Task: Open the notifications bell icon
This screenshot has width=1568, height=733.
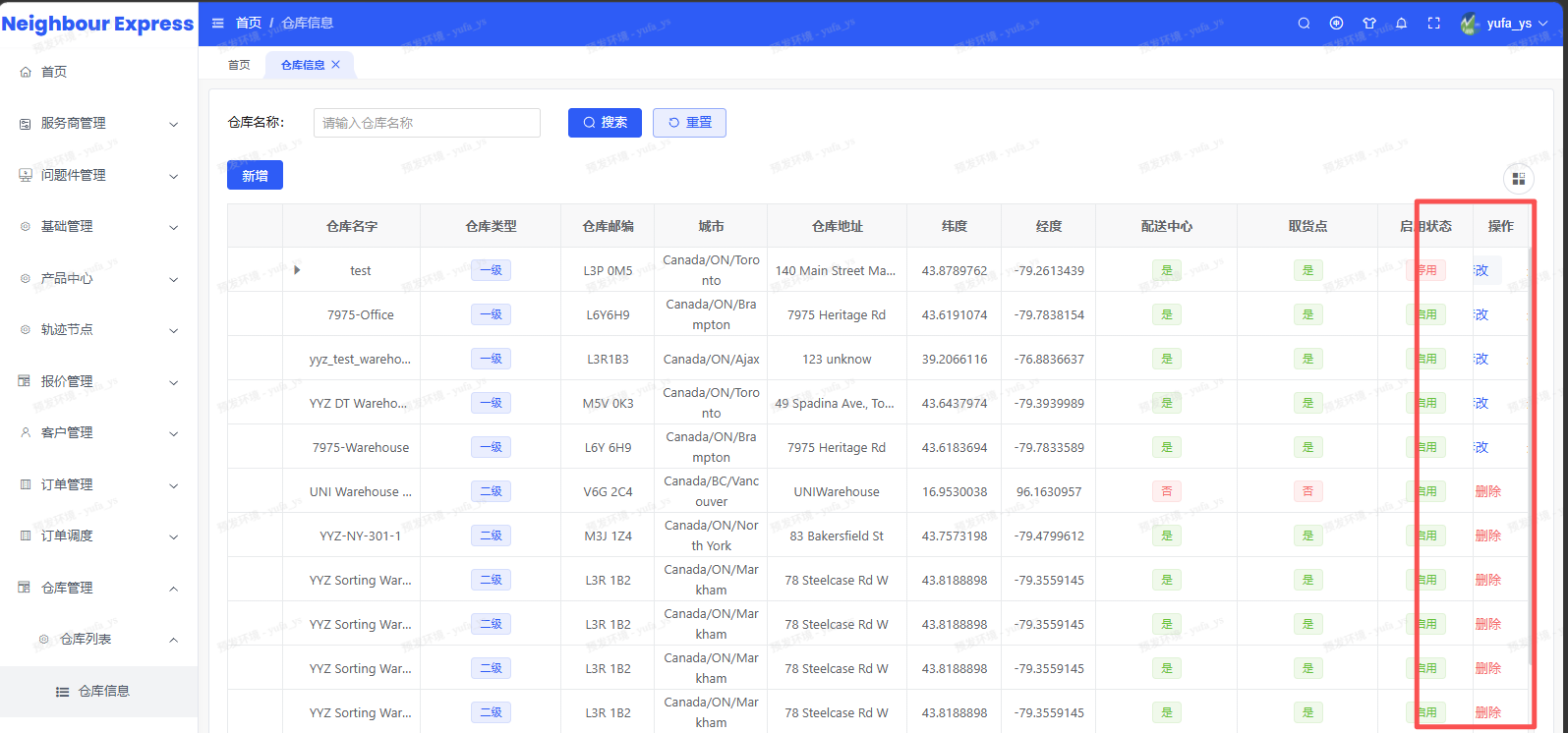Action: [1402, 24]
